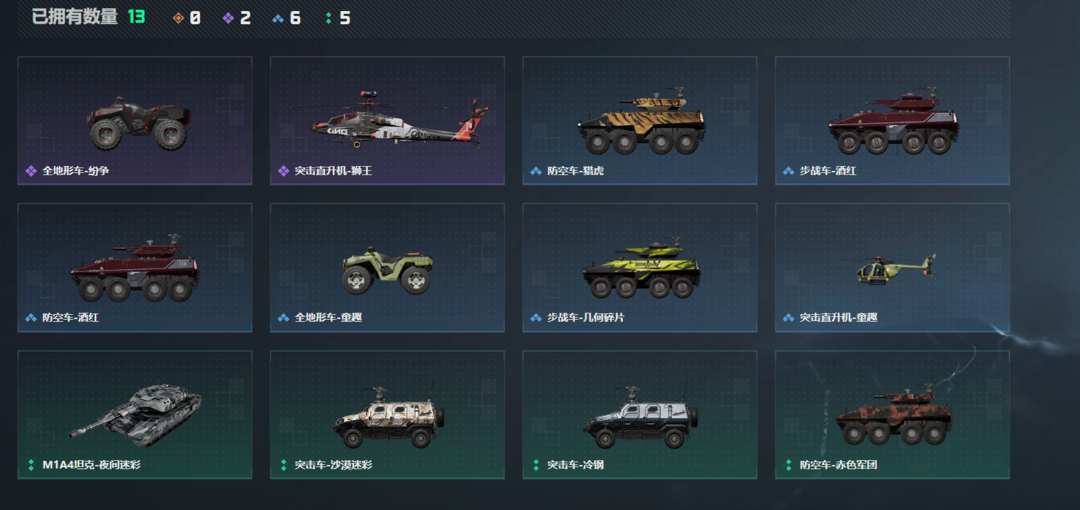The image size is (1080, 510).
Task: Choose the 防空车-酒红 skin card
Action: point(134,267)
